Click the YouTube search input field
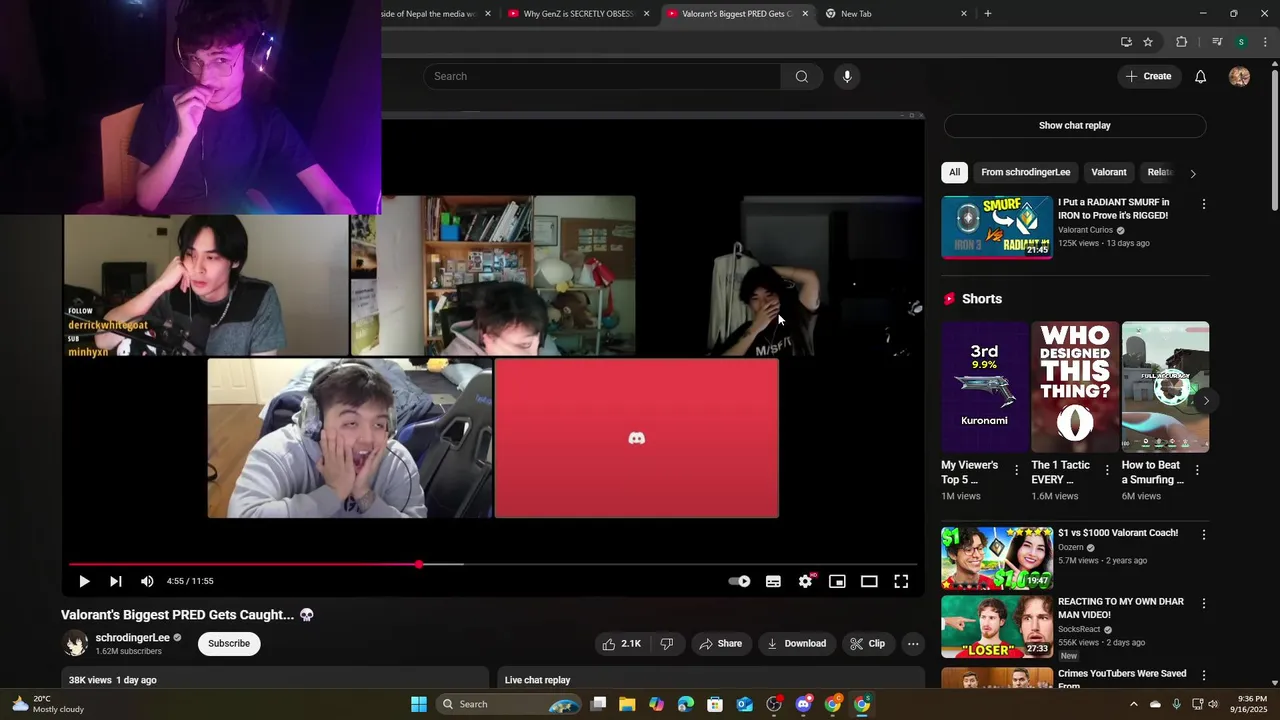 [x=603, y=76]
